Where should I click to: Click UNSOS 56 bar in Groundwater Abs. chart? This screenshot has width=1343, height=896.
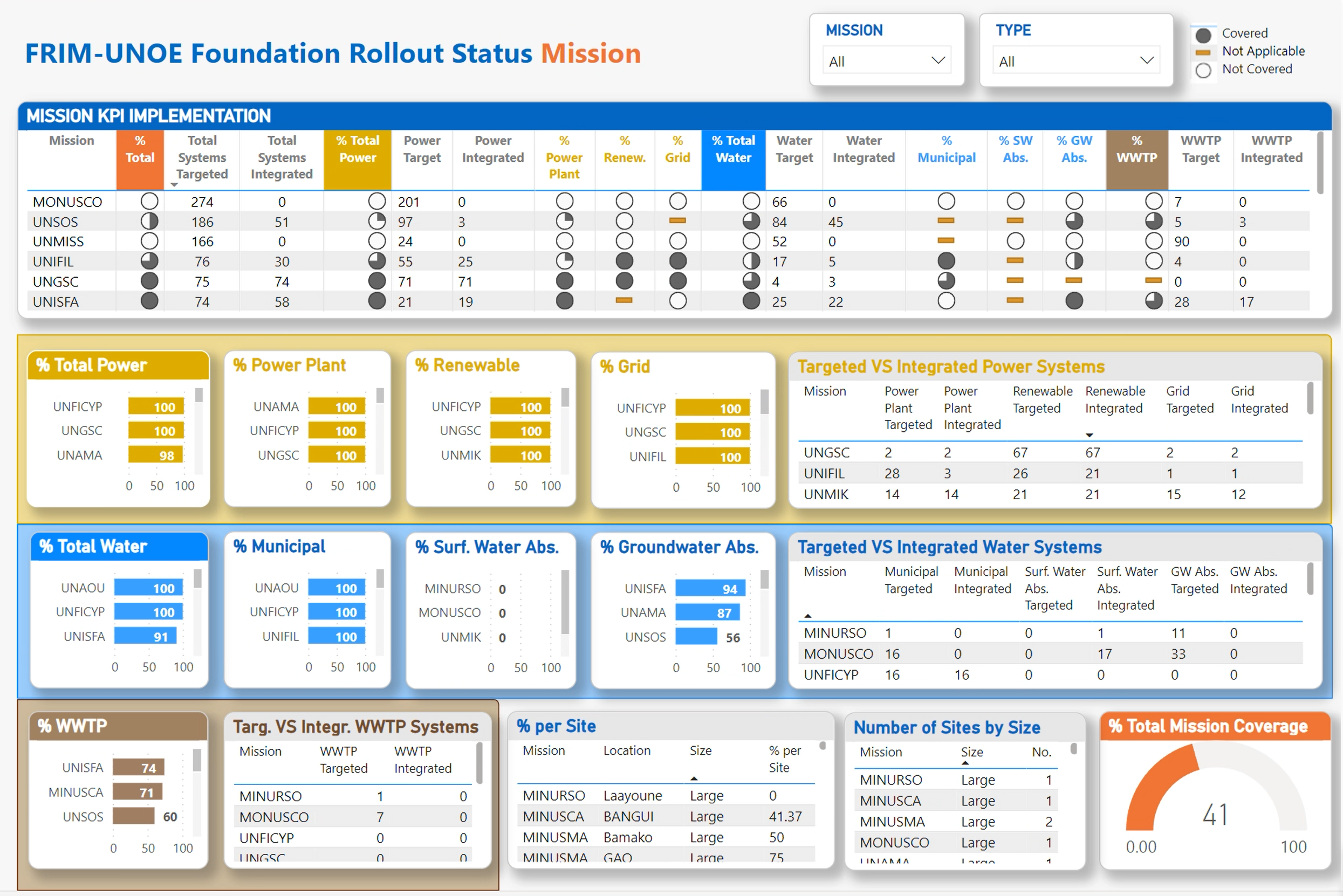(x=696, y=637)
